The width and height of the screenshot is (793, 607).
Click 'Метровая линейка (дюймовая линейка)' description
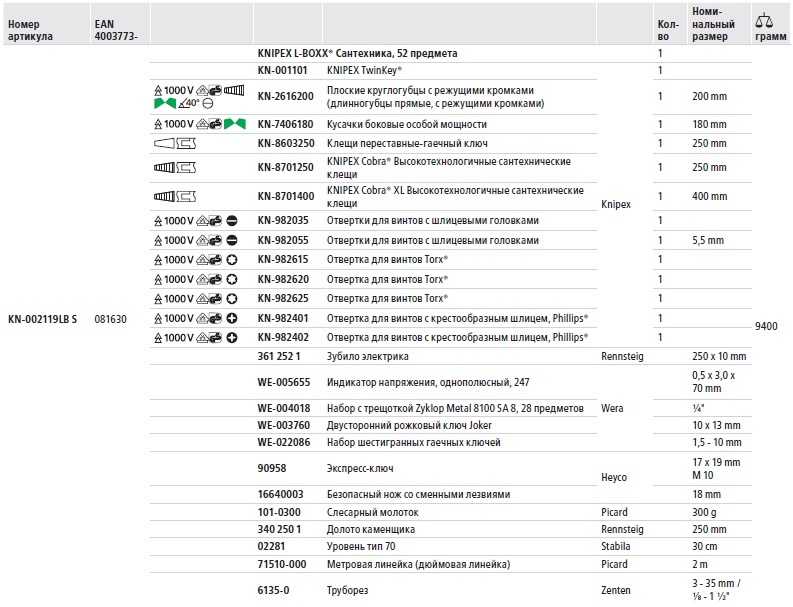click(418, 564)
